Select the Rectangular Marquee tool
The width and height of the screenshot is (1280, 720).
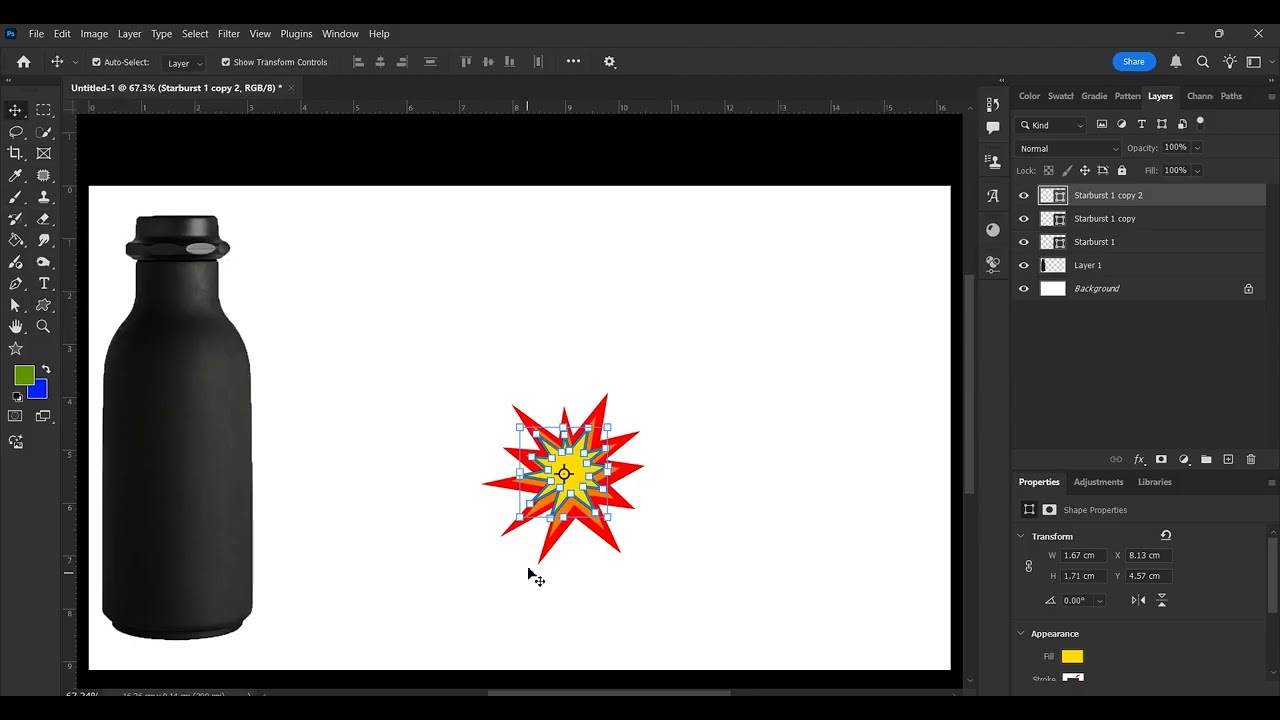44,110
